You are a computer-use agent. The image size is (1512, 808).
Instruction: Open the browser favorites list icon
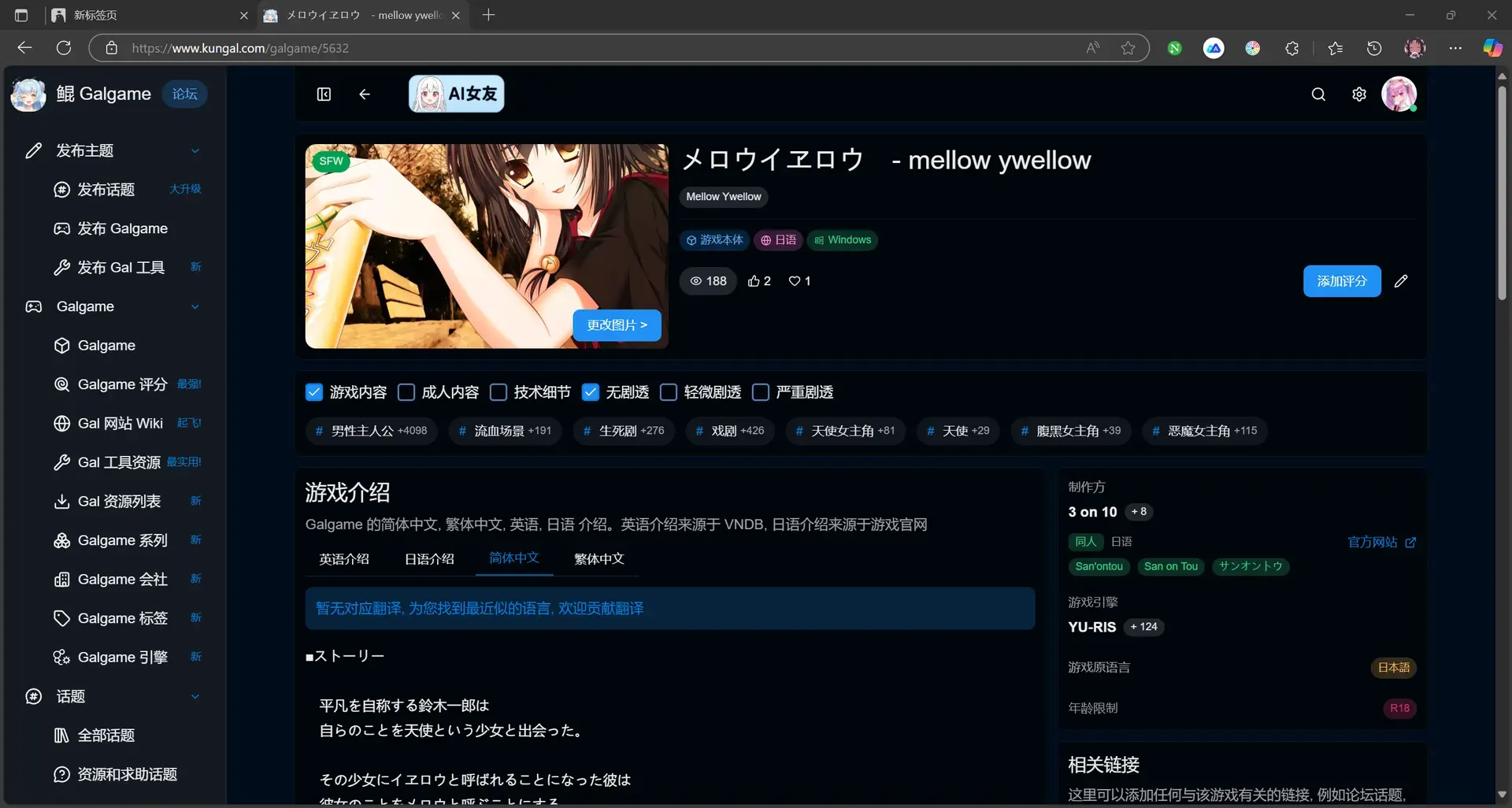point(1335,48)
